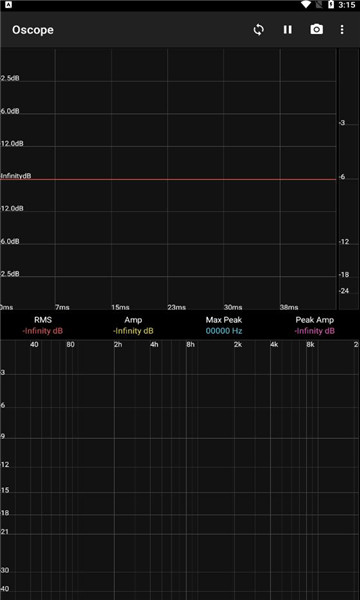Tap the sync refresh icon
This screenshot has height=600, width=360.
pyautogui.click(x=259, y=30)
